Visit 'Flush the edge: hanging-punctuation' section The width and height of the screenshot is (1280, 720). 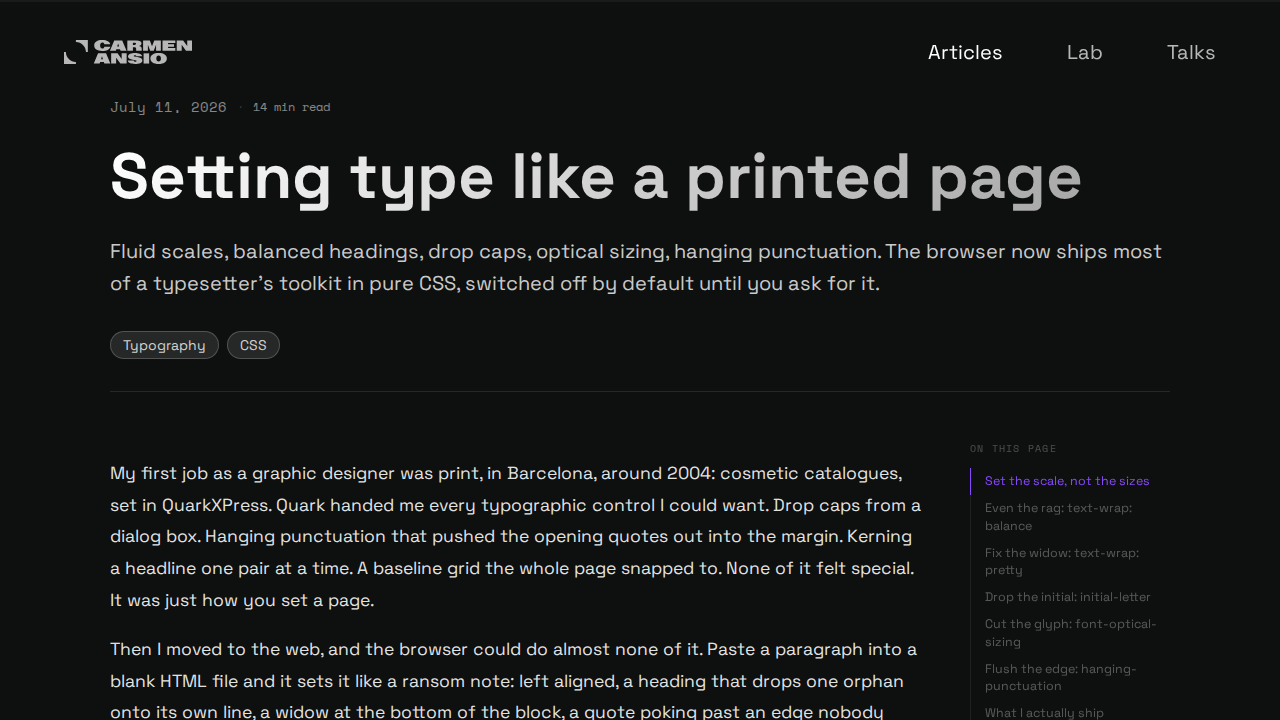point(1060,677)
